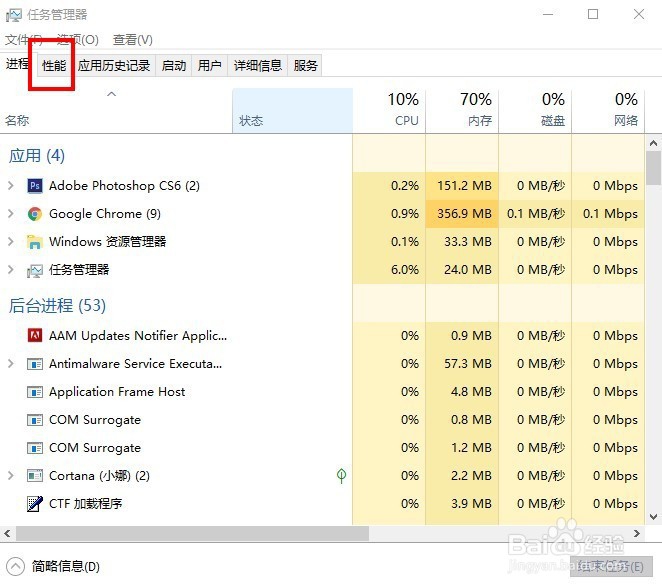Click the 后台进程 (53) group heading

click(x=57, y=306)
